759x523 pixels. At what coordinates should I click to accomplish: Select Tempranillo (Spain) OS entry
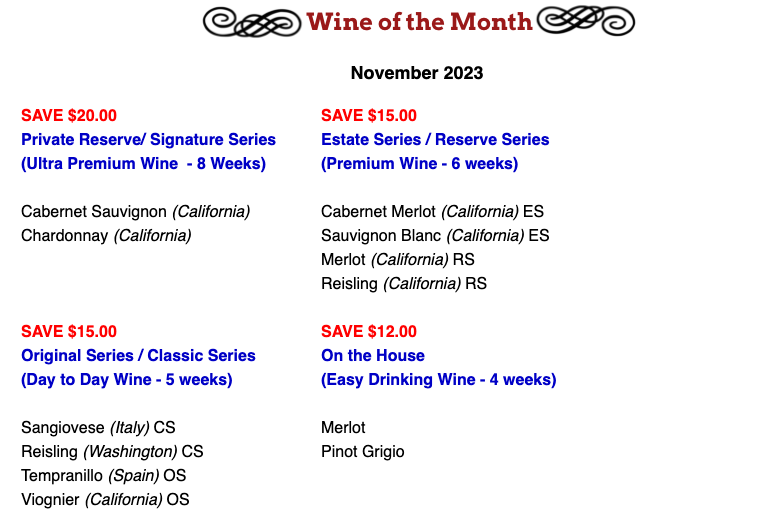point(104,476)
